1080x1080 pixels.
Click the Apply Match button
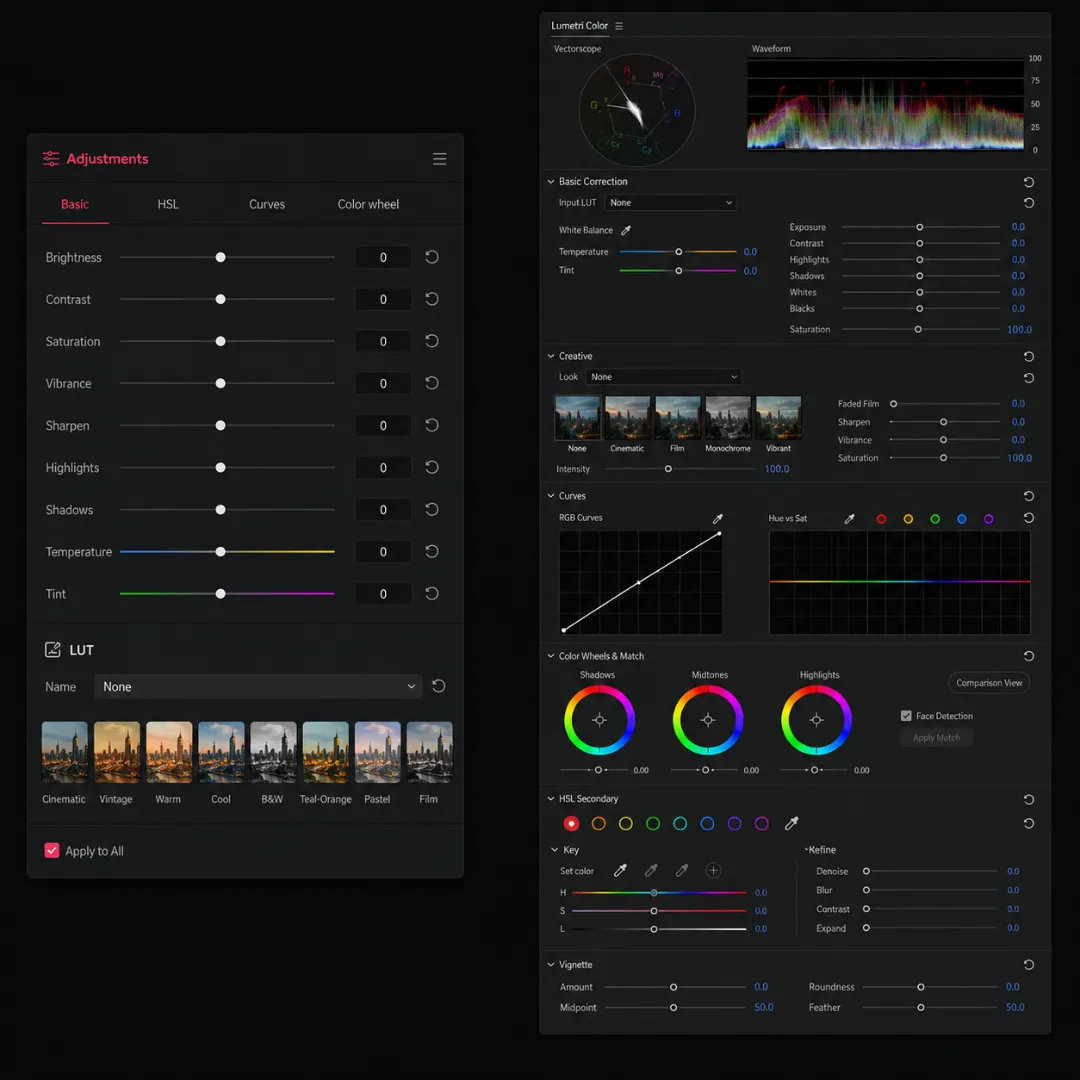coord(936,738)
